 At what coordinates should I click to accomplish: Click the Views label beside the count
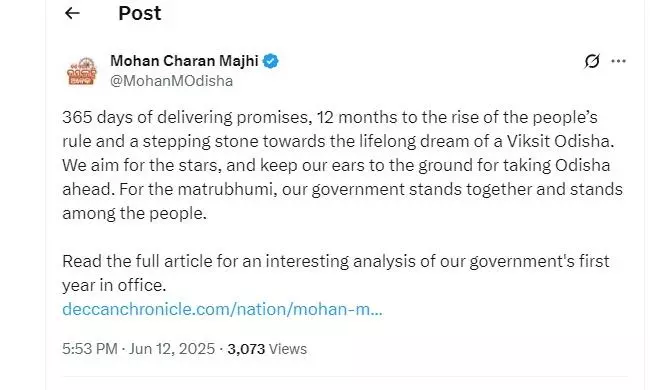point(288,349)
